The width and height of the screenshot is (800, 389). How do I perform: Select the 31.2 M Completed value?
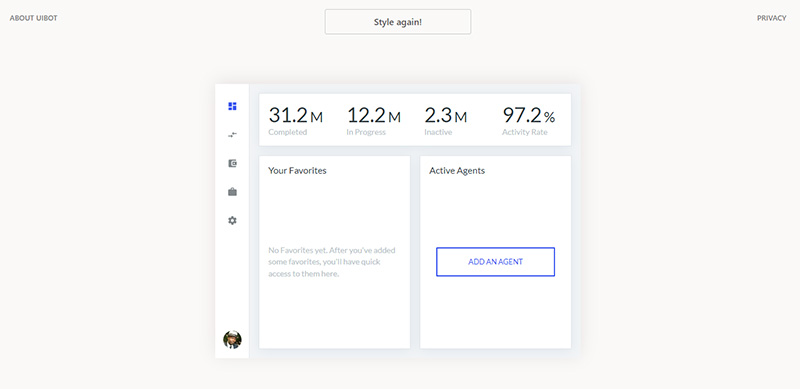[296, 115]
